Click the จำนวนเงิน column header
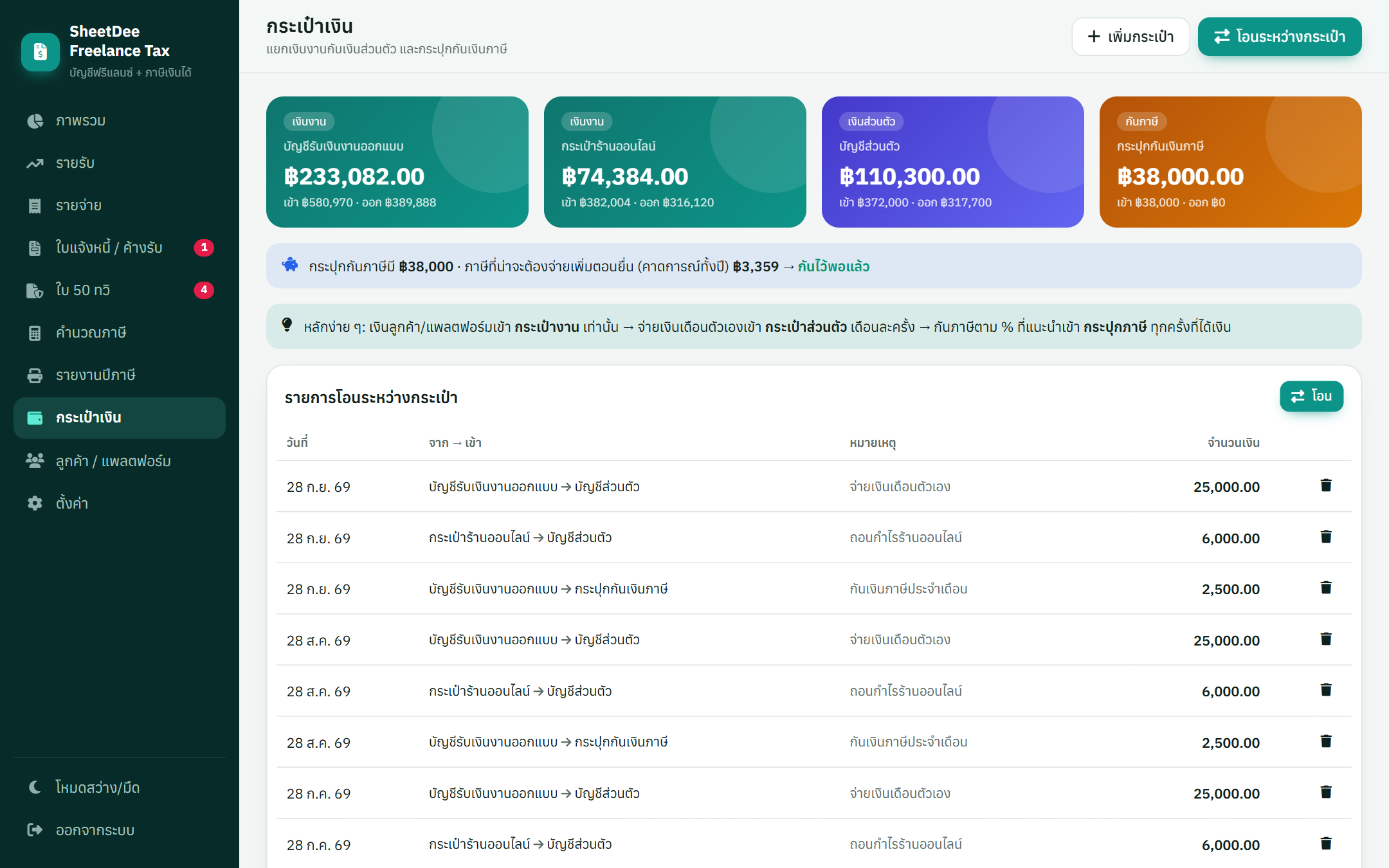The image size is (1389, 868). pyautogui.click(x=1233, y=442)
